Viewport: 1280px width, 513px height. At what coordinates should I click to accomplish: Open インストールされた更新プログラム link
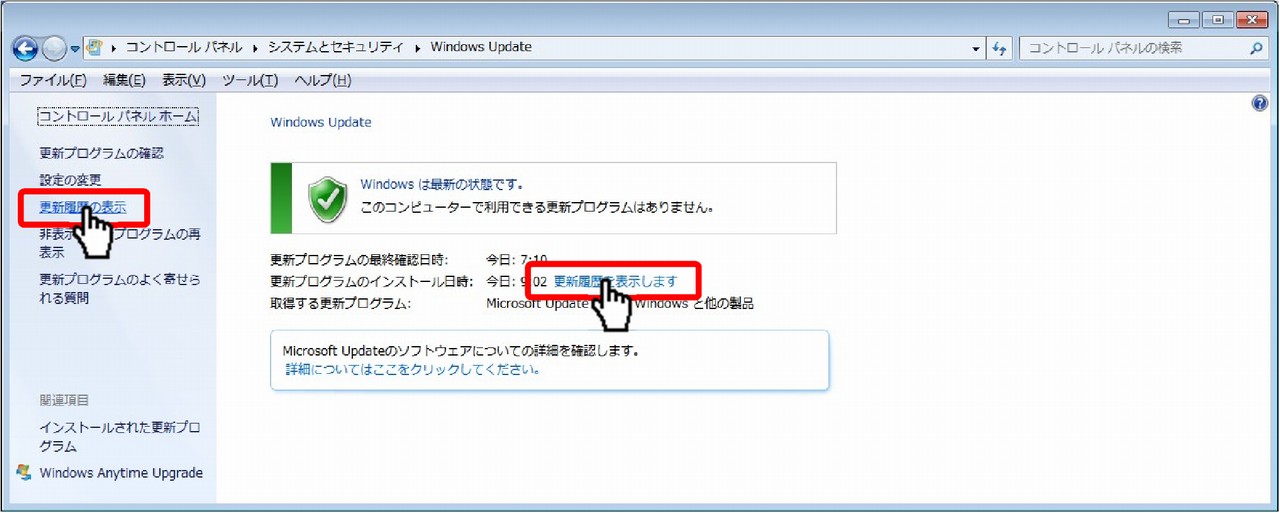pyautogui.click(x=120, y=437)
